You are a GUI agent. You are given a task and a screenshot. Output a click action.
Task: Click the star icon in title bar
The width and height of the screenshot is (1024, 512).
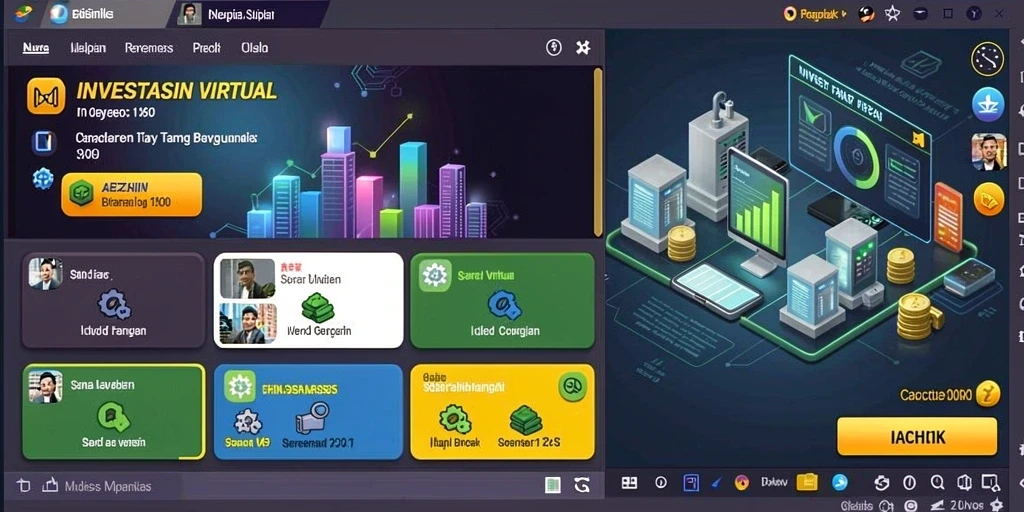[892, 13]
